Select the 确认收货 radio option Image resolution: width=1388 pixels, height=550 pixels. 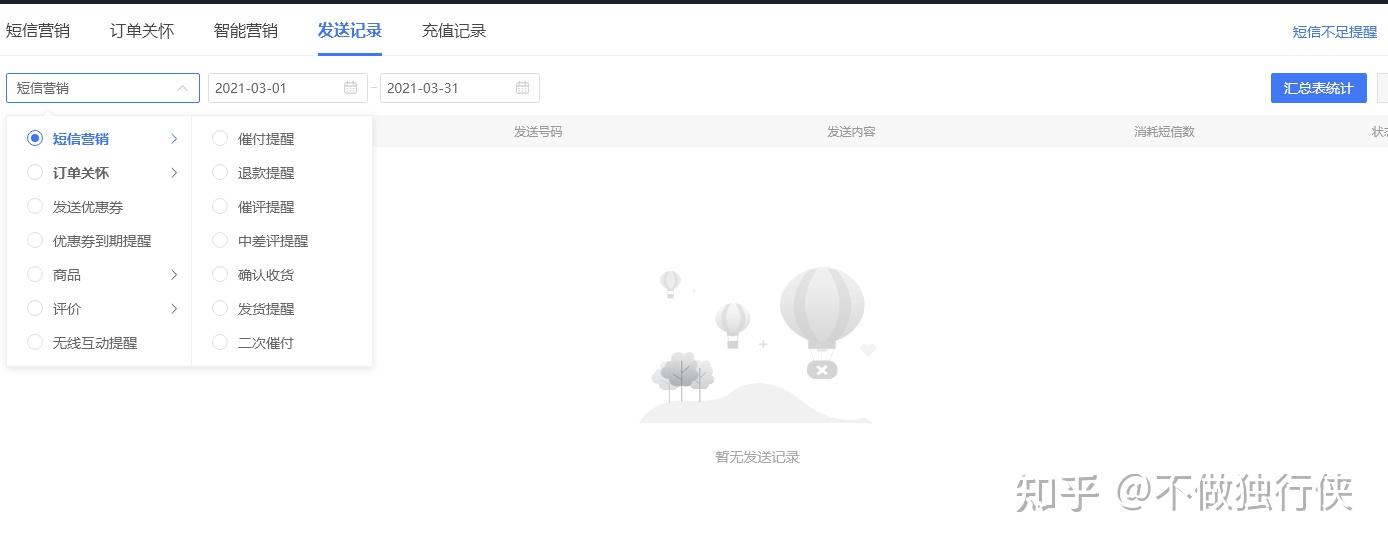pyautogui.click(x=220, y=275)
